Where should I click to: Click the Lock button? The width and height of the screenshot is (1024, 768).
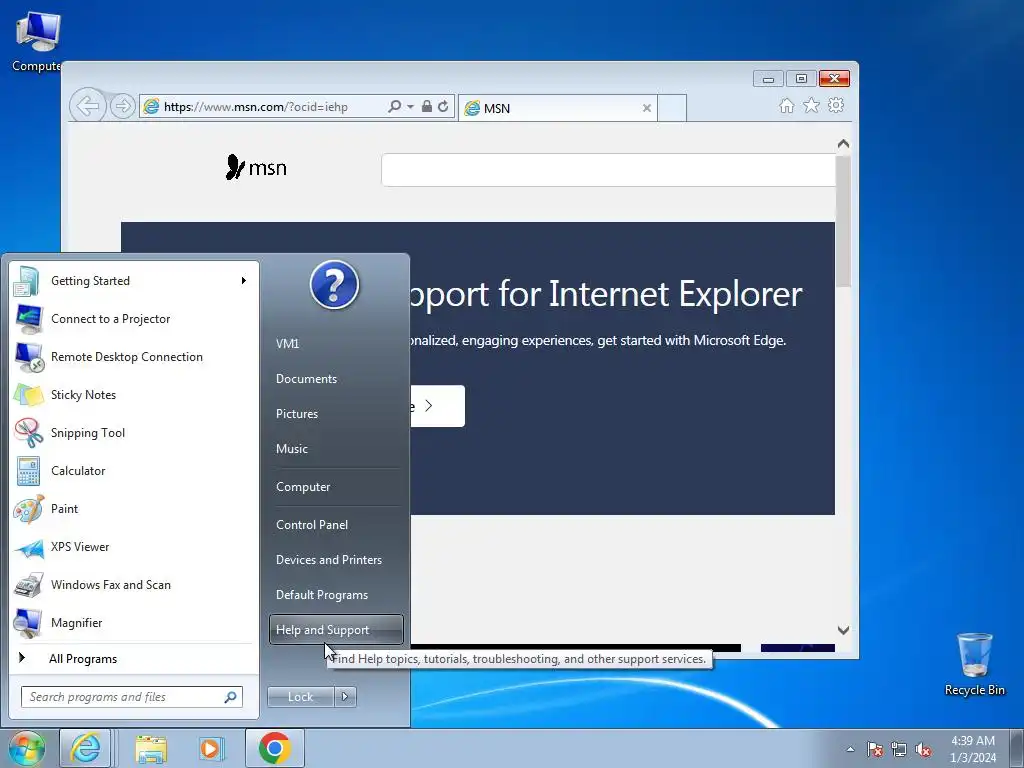click(x=300, y=697)
